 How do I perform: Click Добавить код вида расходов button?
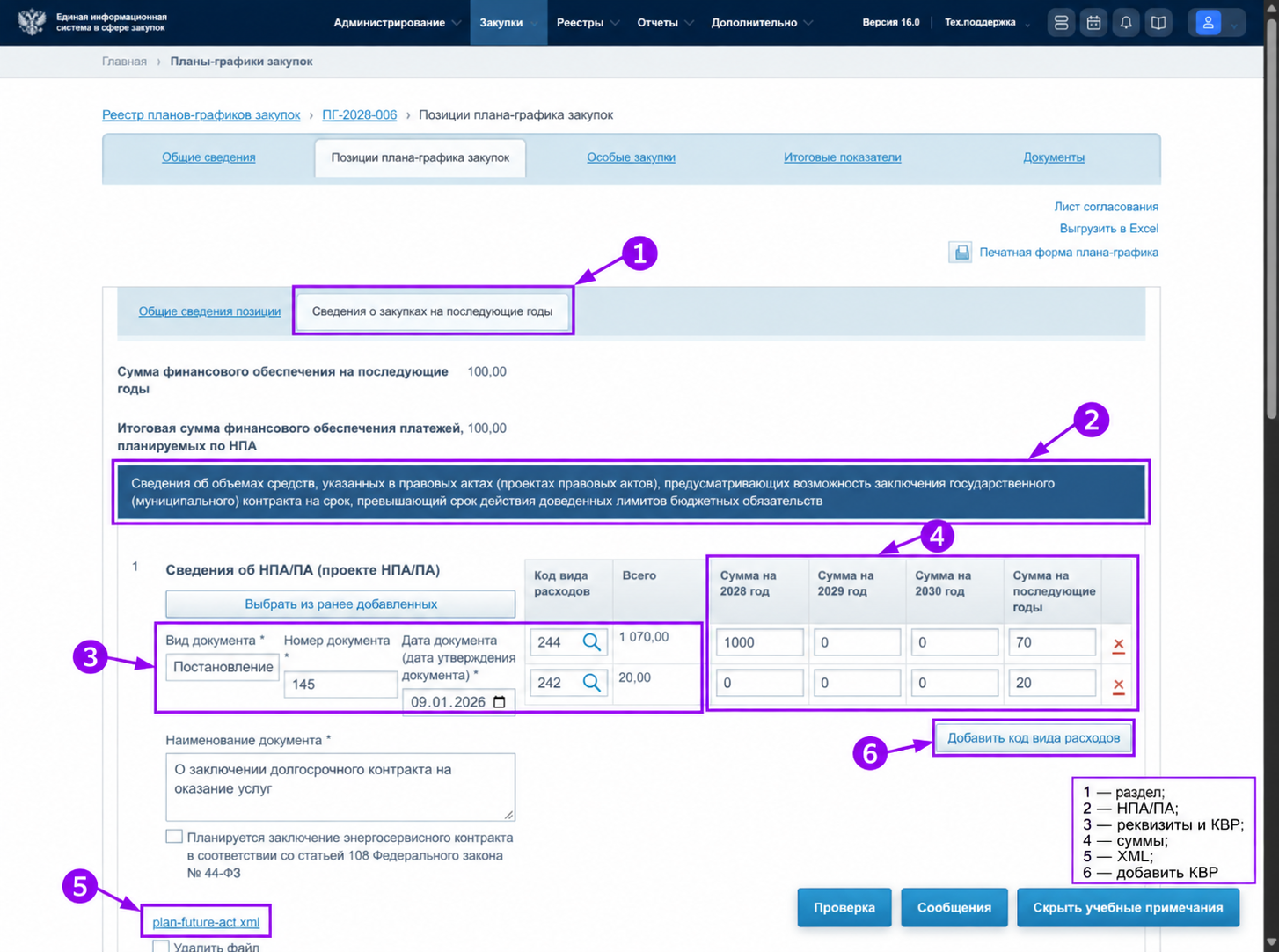1034,737
